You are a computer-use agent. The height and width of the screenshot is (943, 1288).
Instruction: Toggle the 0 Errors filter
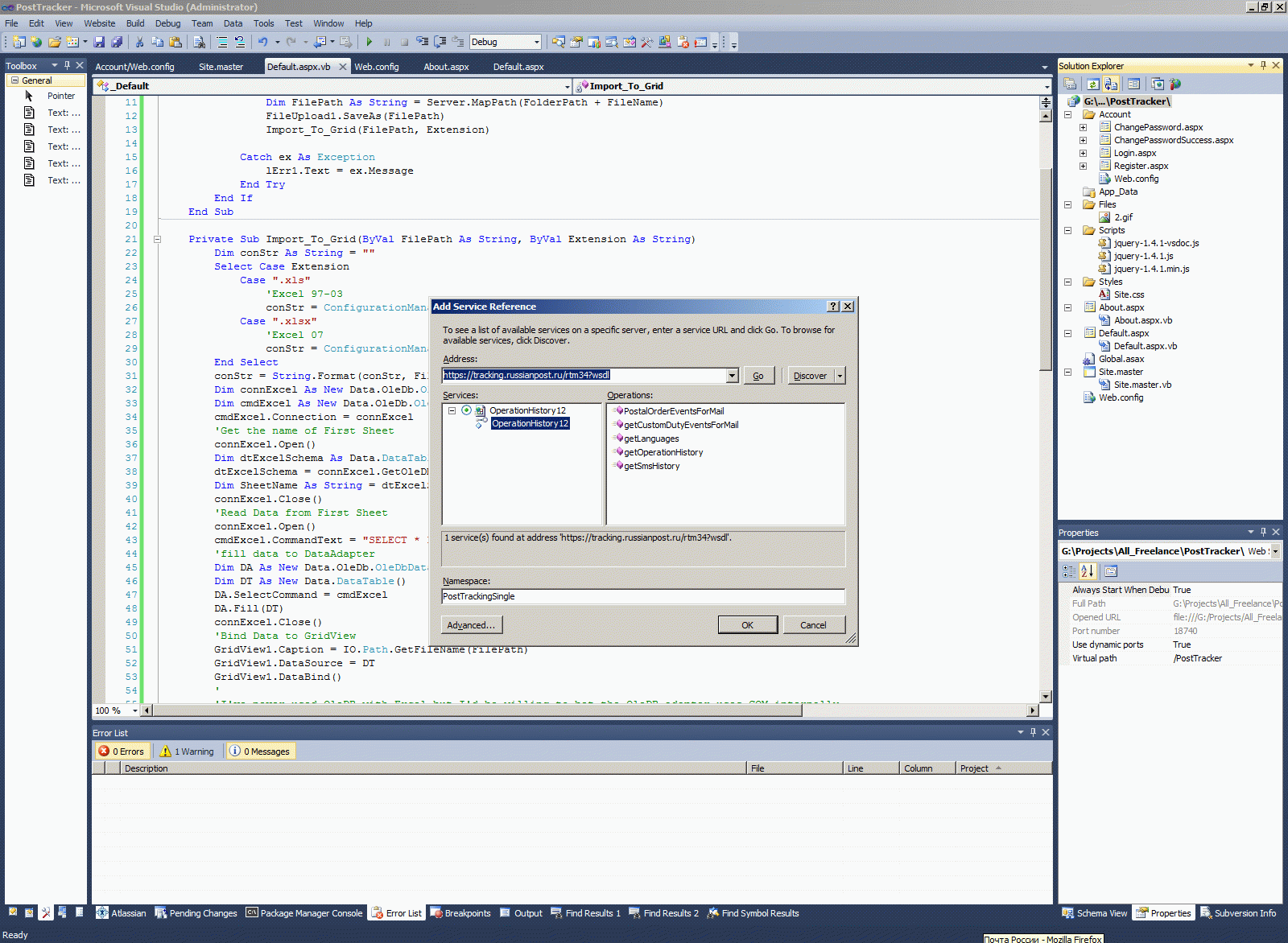pos(122,752)
